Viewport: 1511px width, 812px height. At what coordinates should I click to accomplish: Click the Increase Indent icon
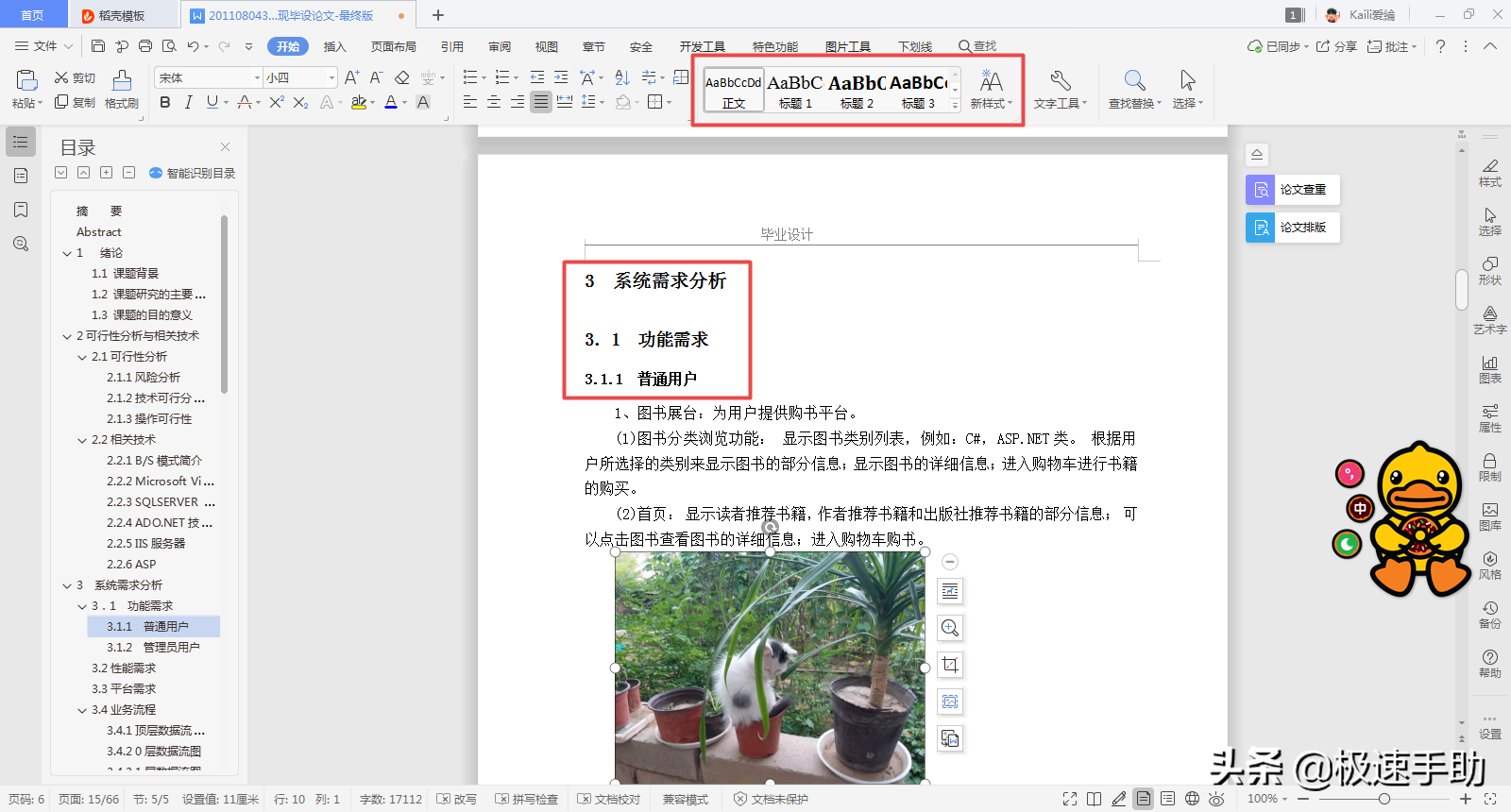(x=561, y=77)
